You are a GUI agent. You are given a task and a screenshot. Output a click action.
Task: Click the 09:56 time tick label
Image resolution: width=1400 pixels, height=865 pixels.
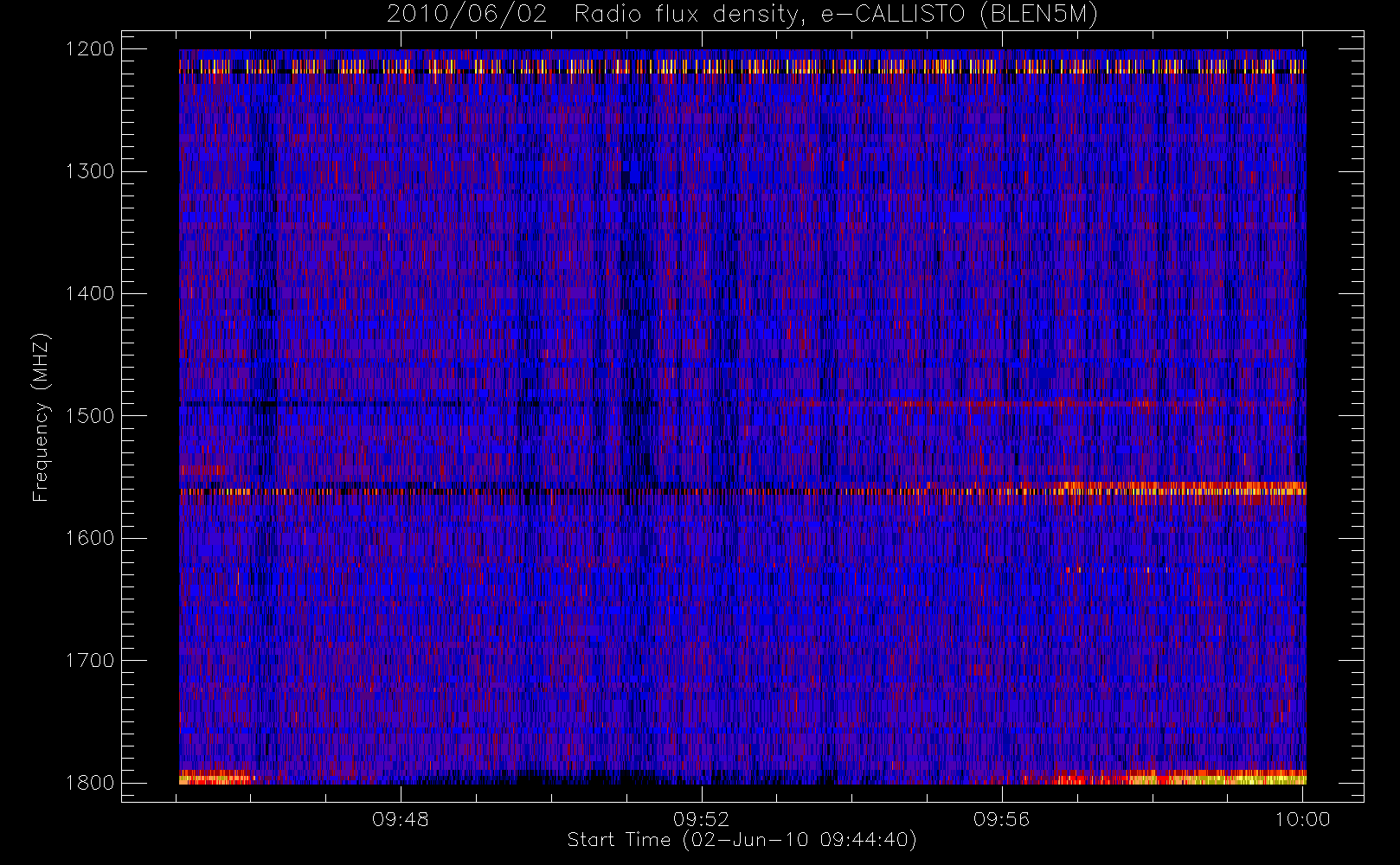click(1002, 819)
